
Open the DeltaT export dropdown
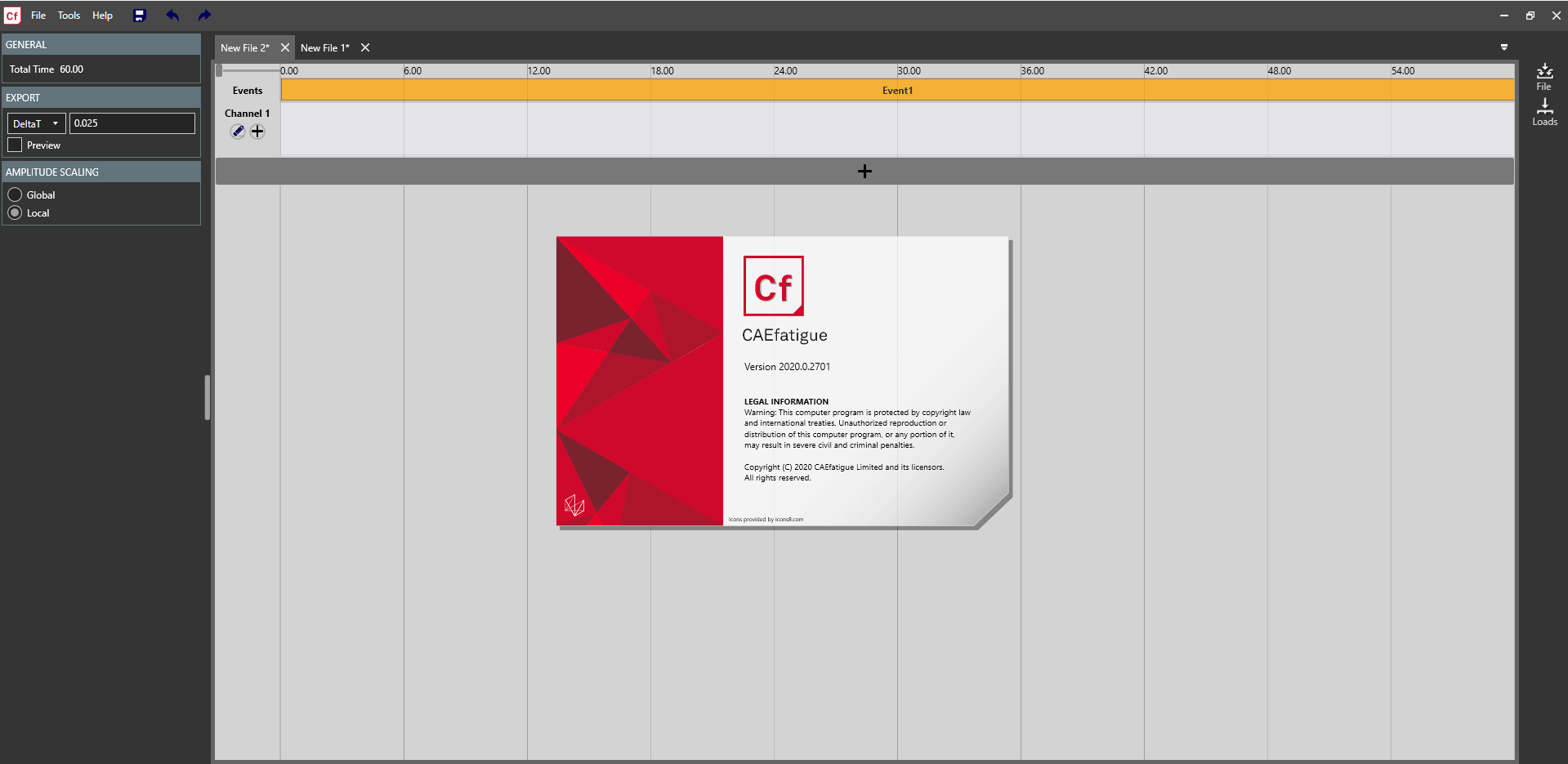(x=36, y=123)
